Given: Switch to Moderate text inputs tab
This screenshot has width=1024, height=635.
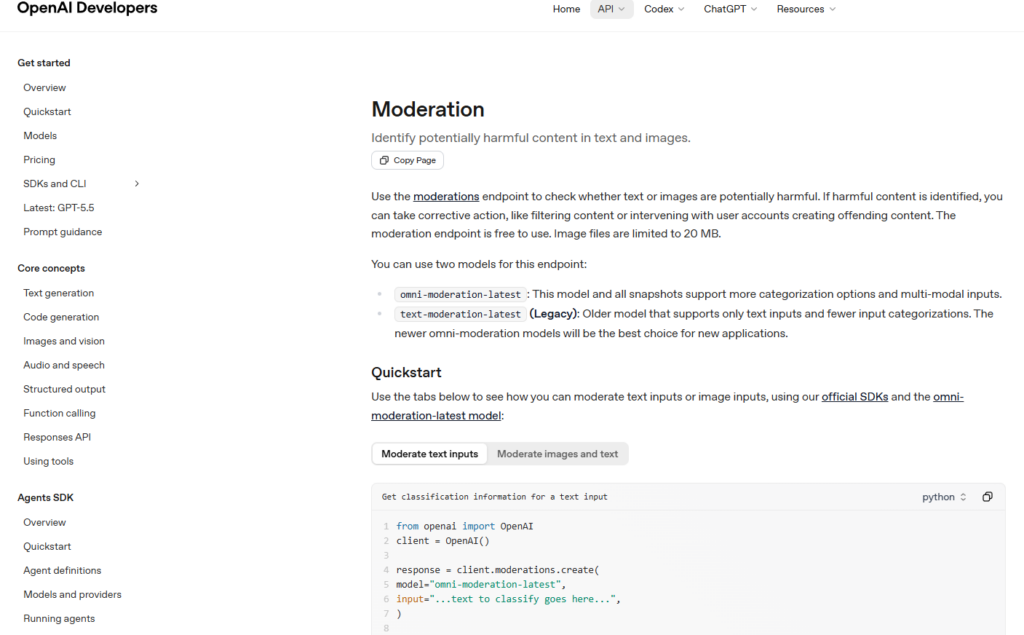Looking at the screenshot, I should coord(430,454).
